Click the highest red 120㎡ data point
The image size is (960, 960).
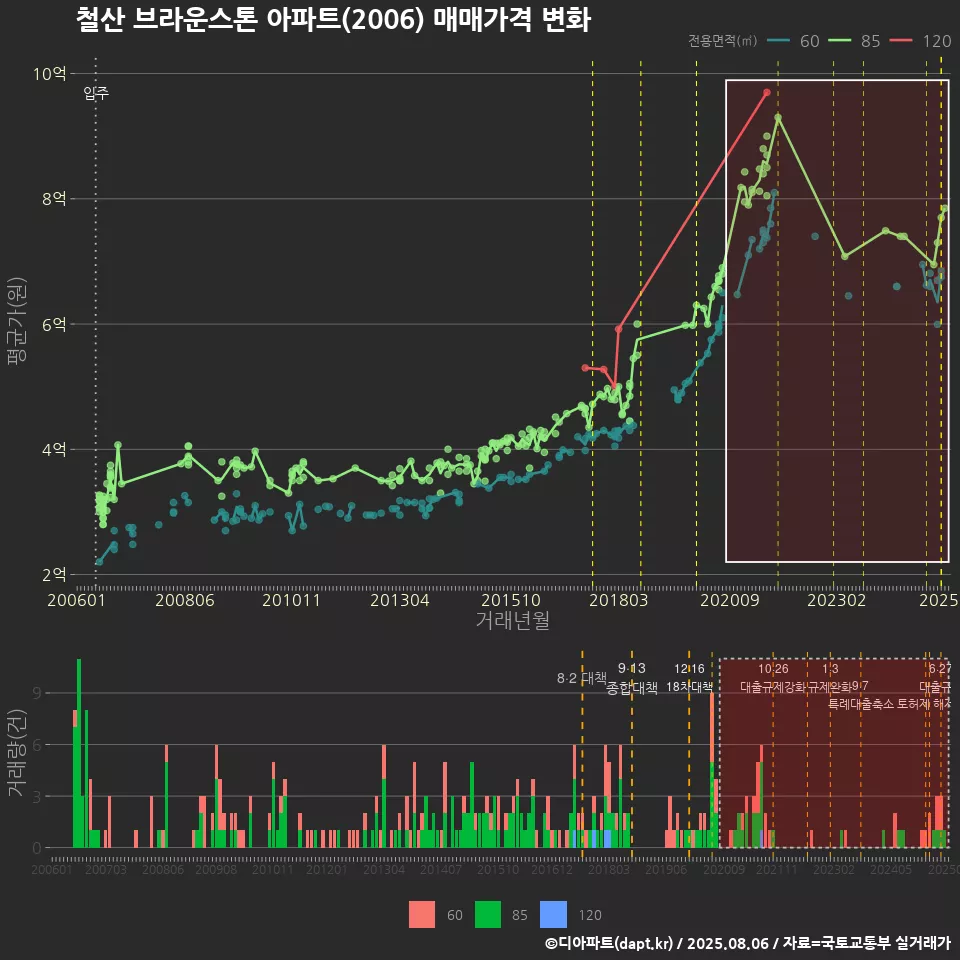point(767,92)
